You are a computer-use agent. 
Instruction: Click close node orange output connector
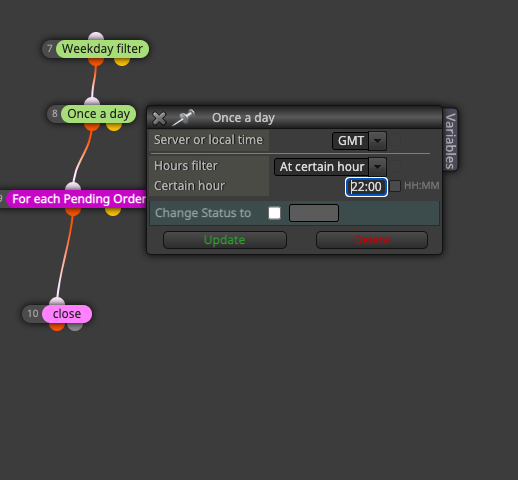point(57,327)
